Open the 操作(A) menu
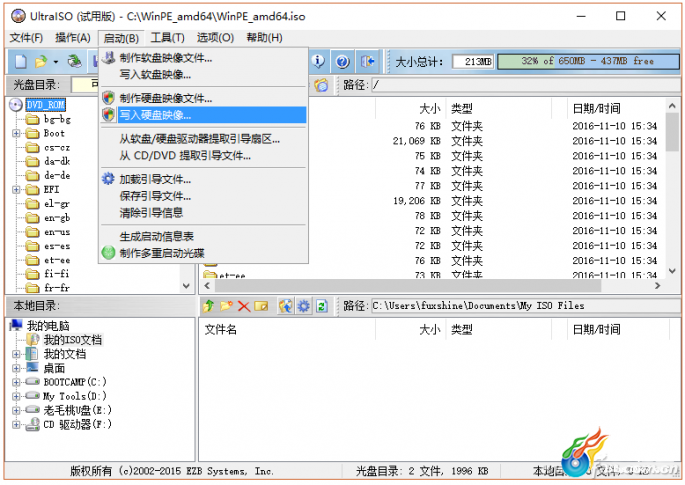The width and height of the screenshot is (685, 485). (x=73, y=38)
